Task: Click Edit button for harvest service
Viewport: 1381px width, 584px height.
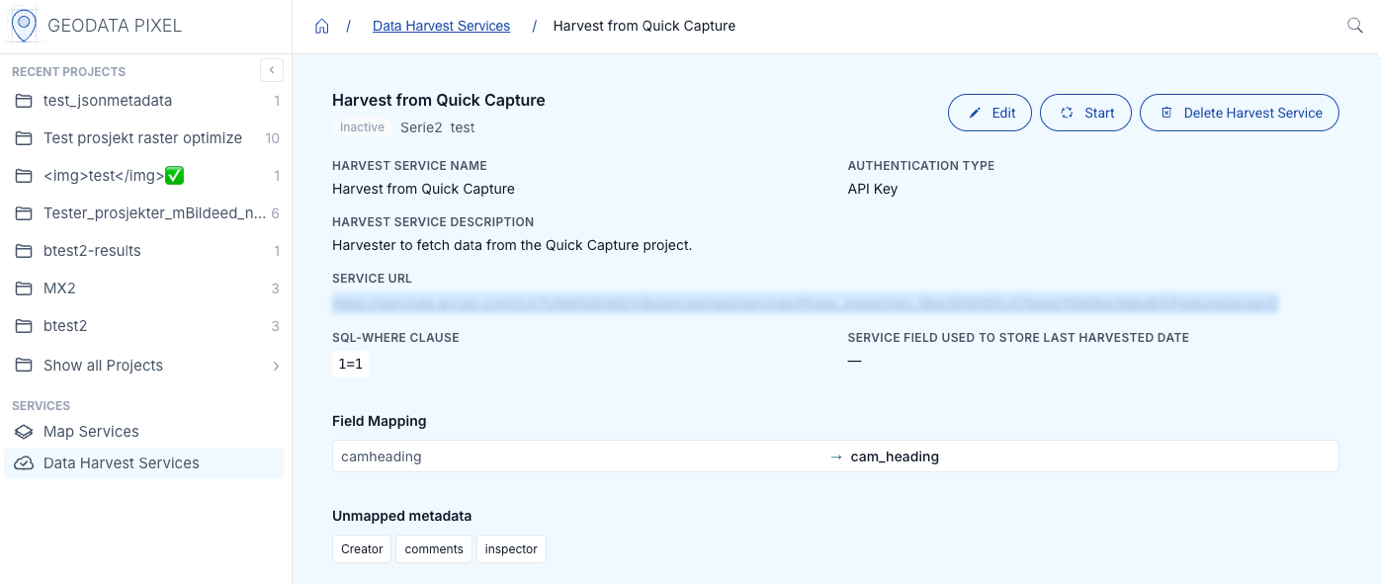Action: tap(989, 113)
